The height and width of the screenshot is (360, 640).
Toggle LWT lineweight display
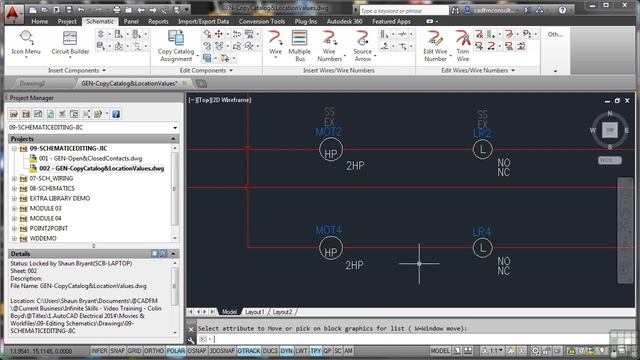pos(301,351)
